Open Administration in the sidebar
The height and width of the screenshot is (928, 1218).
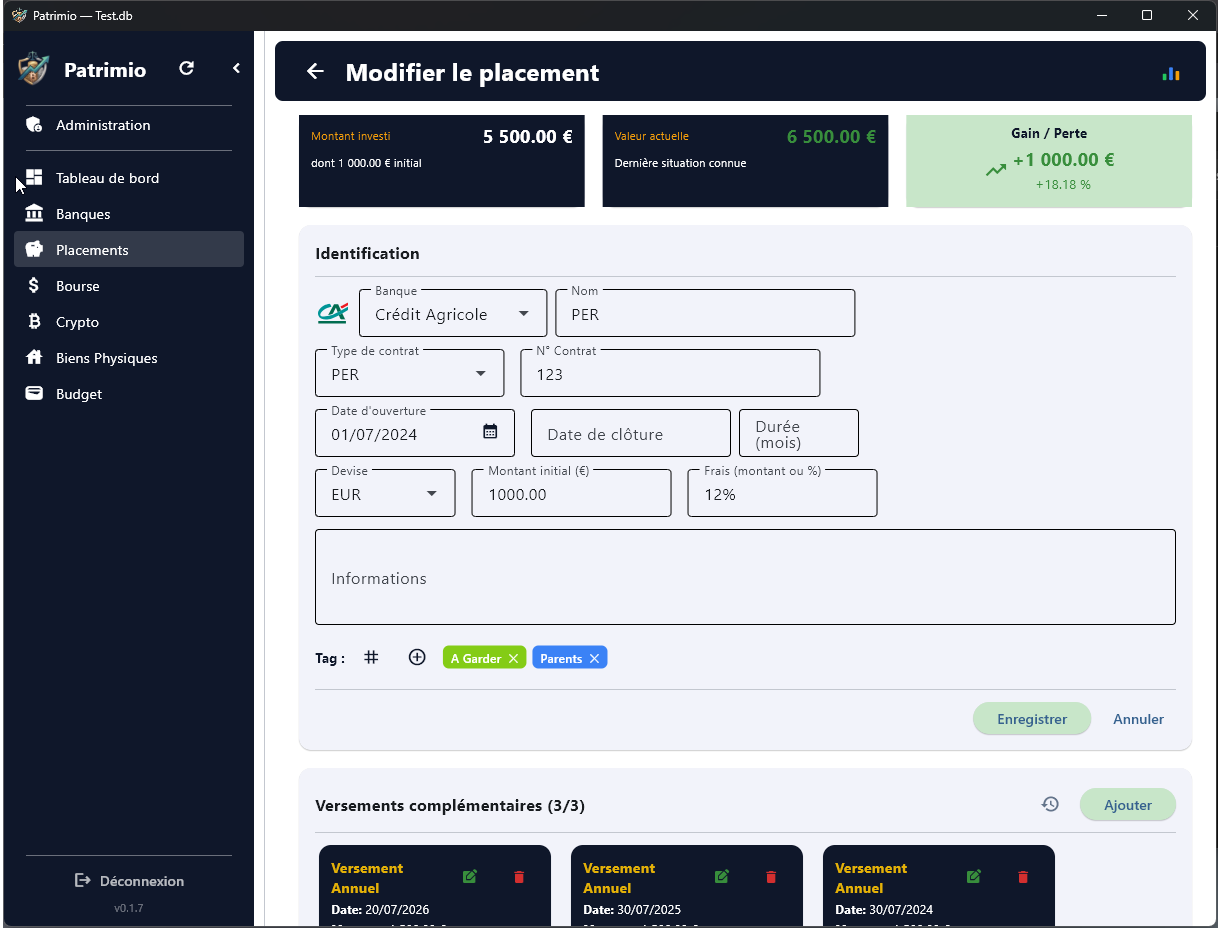(x=129, y=125)
